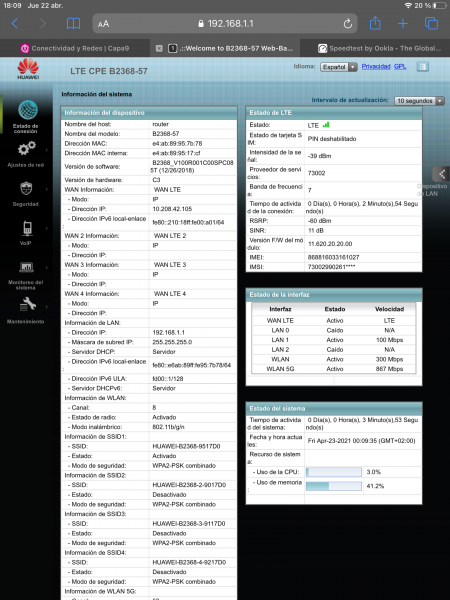Select firmware version 11.620.20.20.00

[x=330, y=244]
